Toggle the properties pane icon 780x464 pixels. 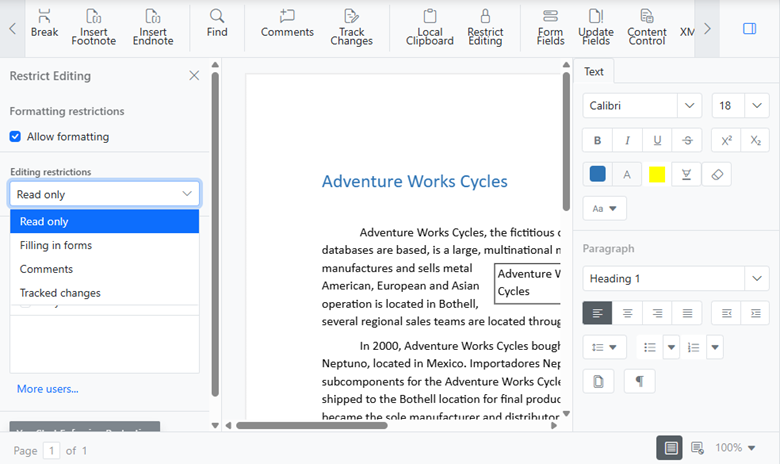pyautogui.click(x=750, y=29)
